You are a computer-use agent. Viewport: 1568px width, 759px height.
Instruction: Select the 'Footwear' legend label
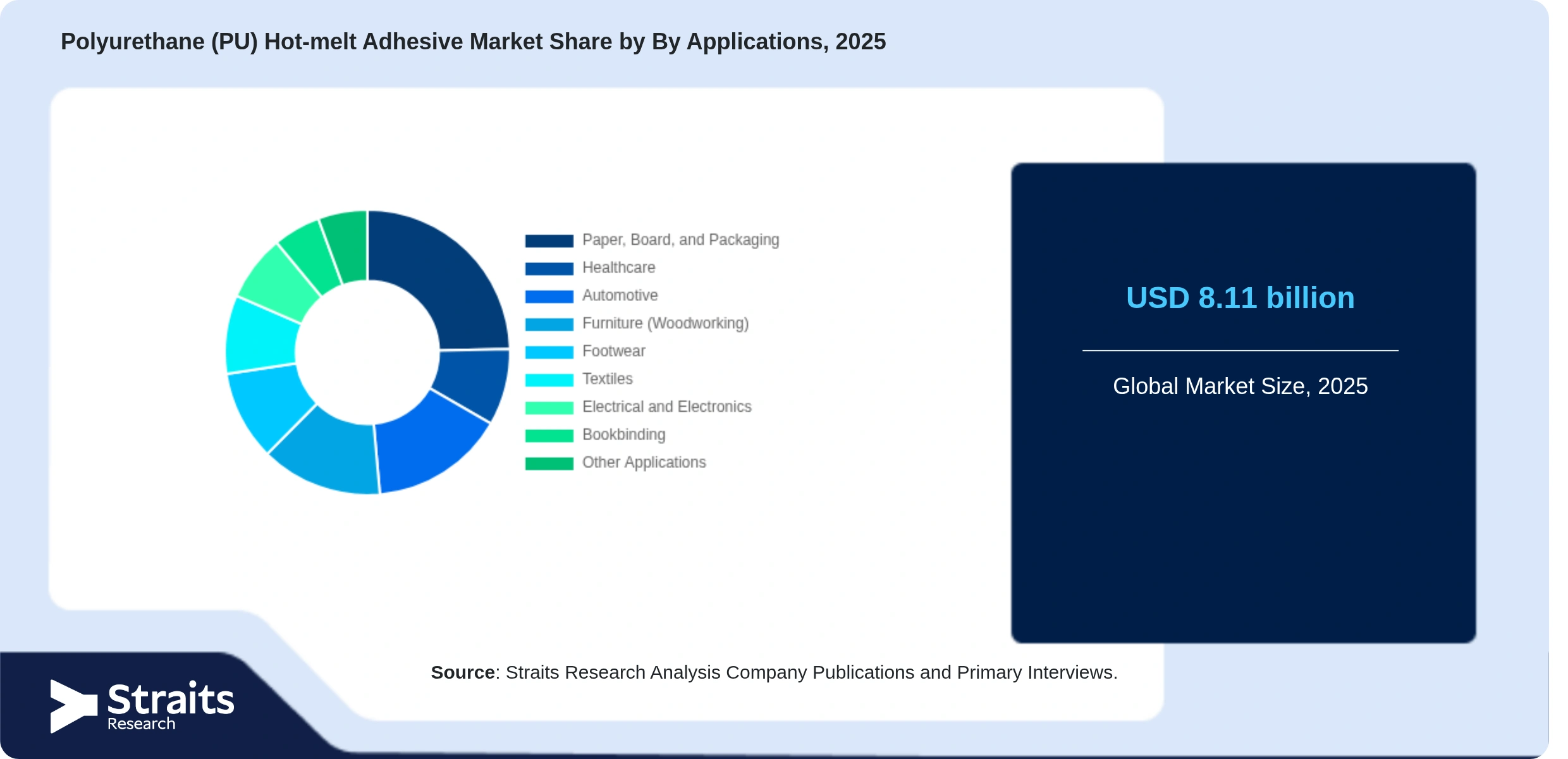(x=613, y=351)
